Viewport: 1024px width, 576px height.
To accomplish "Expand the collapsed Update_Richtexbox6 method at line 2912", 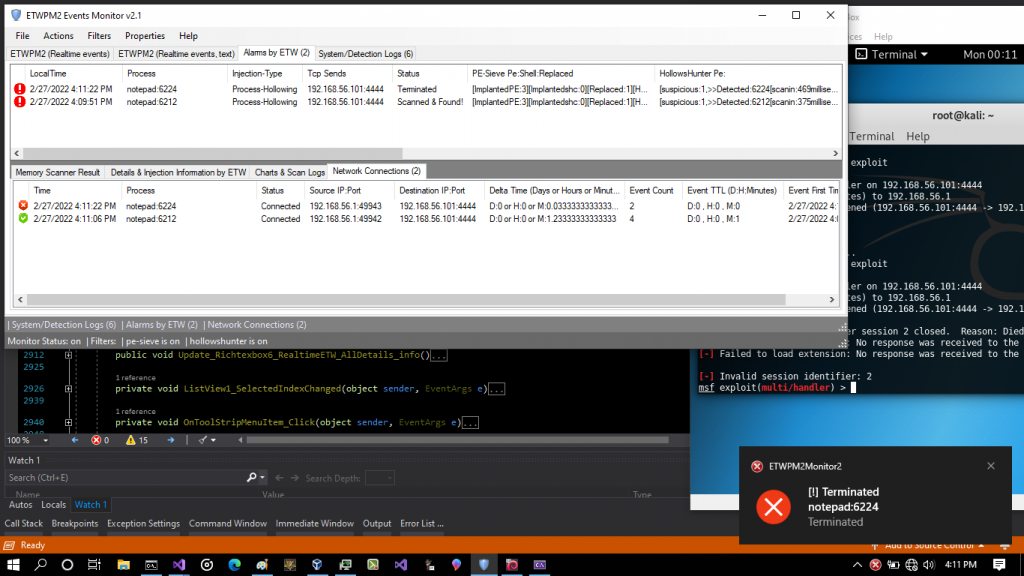I will click(x=68, y=355).
